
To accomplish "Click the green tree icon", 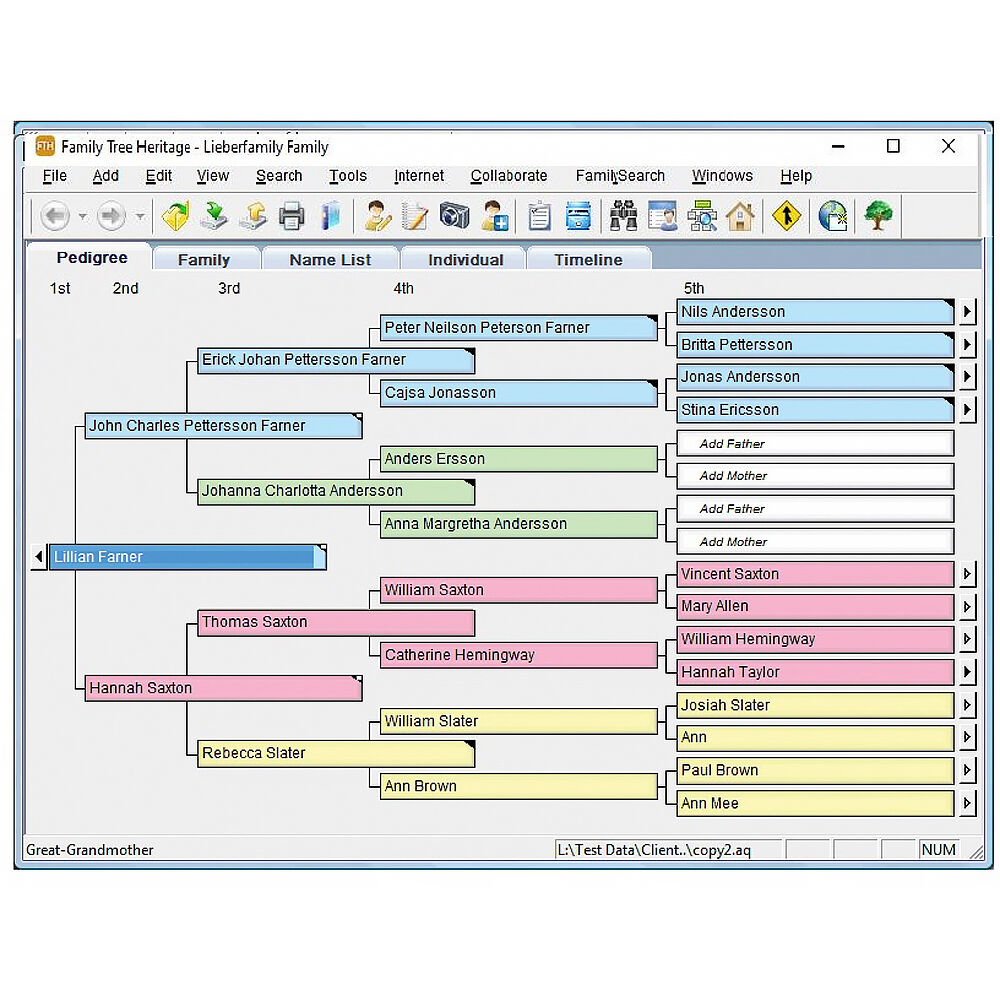I will tap(878, 216).
